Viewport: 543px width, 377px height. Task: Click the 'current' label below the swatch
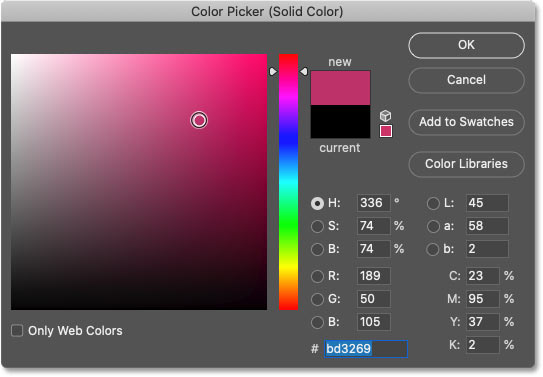340,148
